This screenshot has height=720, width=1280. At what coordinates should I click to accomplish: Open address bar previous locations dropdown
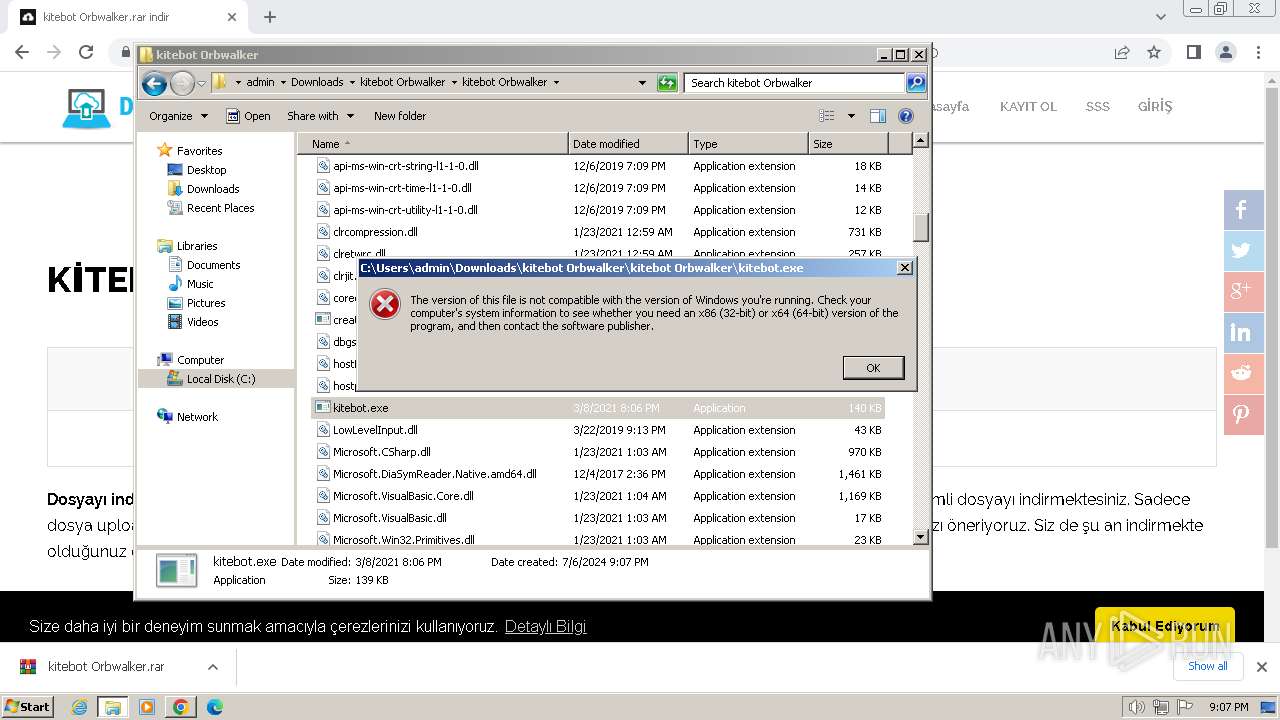click(642, 83)
